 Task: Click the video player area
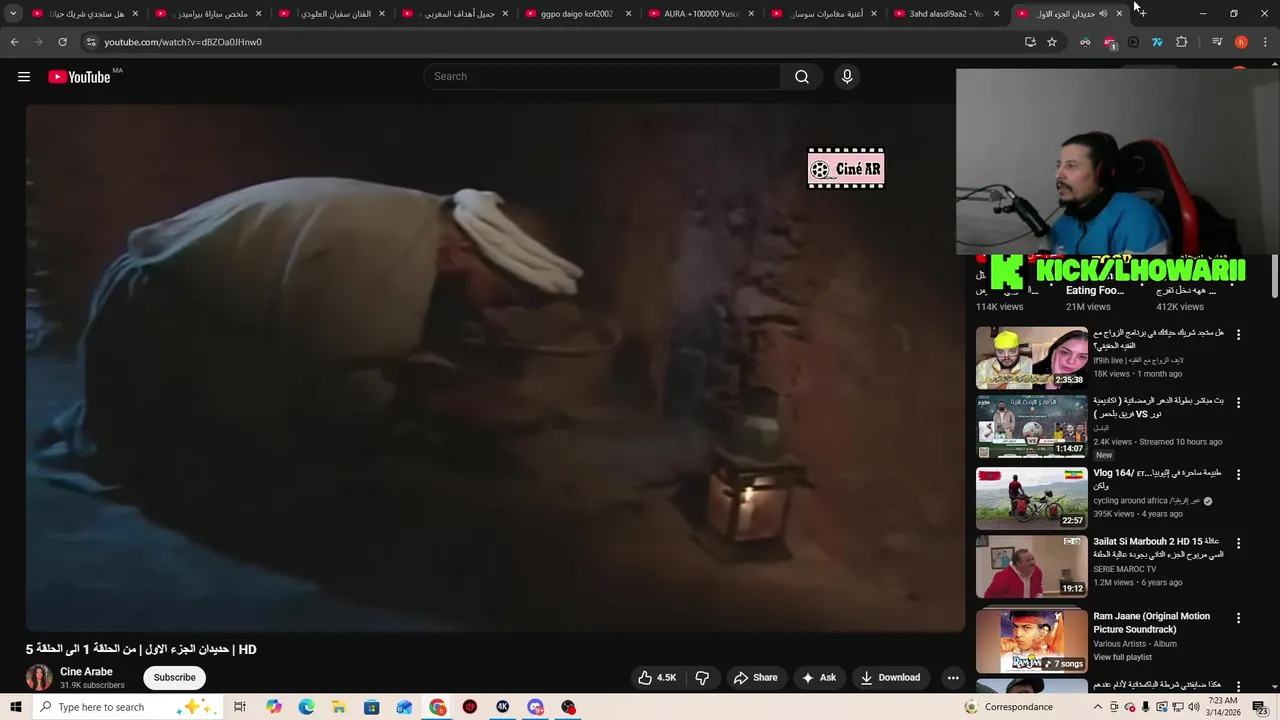(495, 368)
